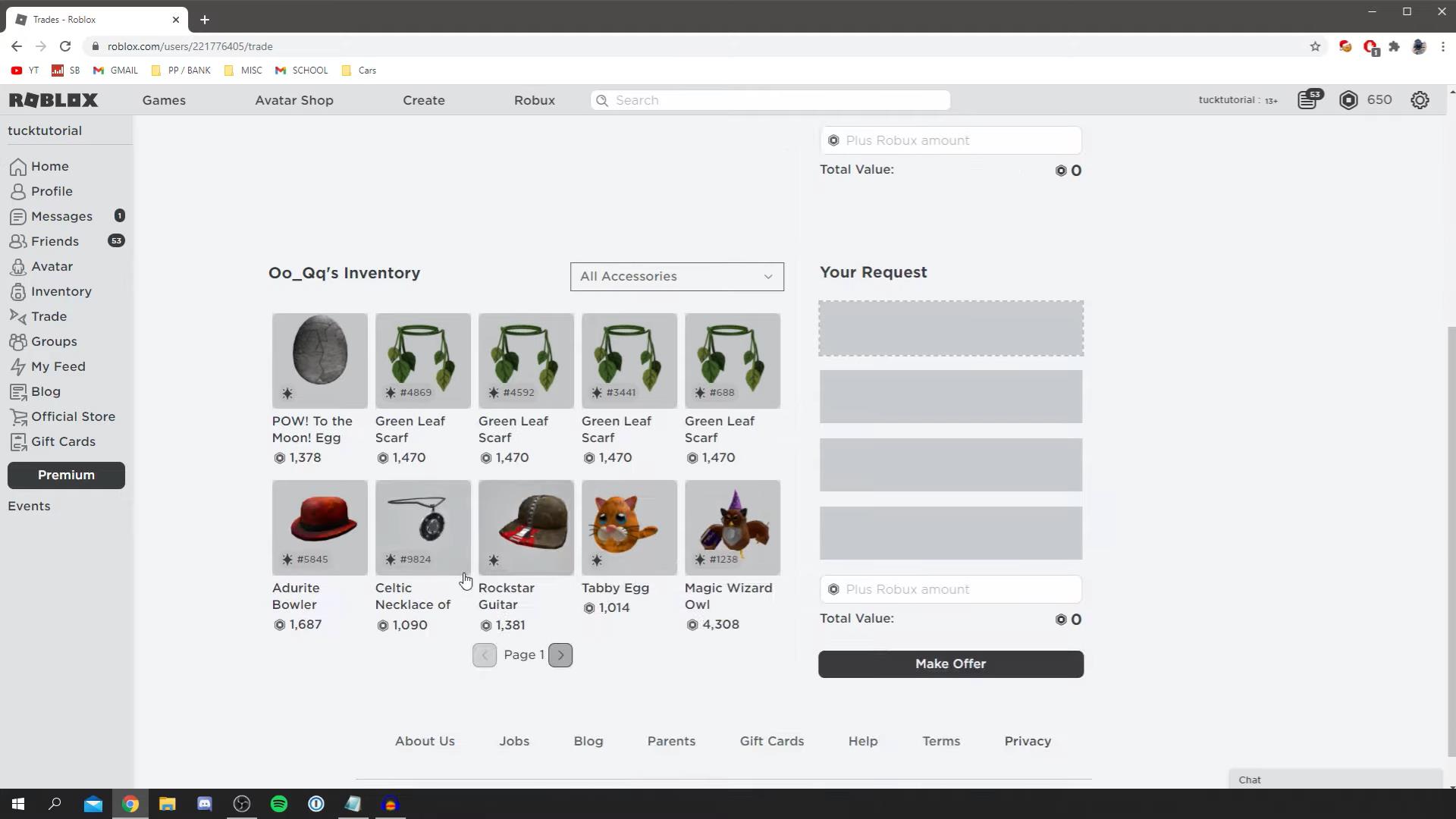Open About Us footer link
The height and width of the screenshot is (819, 1456).
coord(425,742)
